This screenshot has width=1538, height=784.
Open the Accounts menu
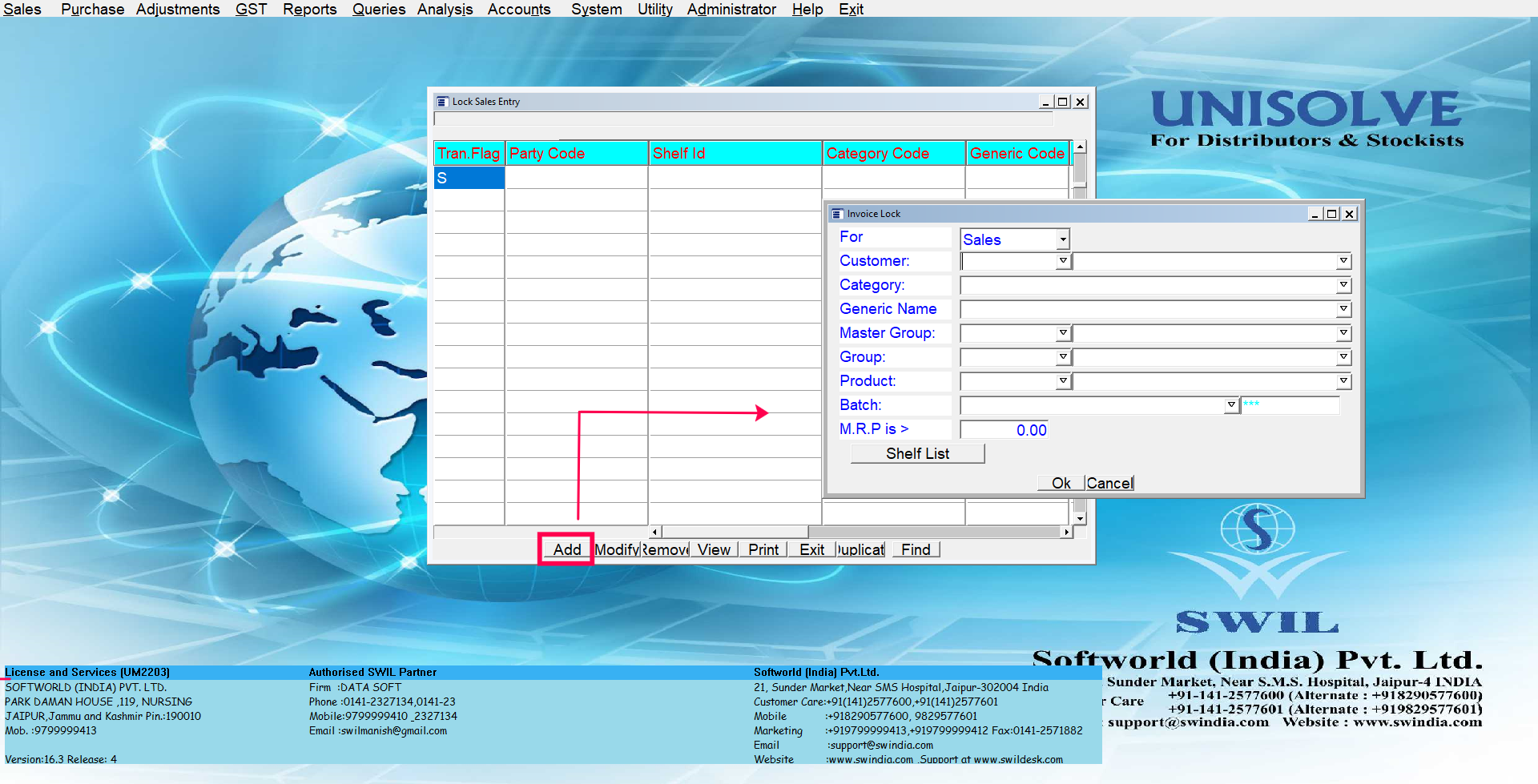point(519,9)
